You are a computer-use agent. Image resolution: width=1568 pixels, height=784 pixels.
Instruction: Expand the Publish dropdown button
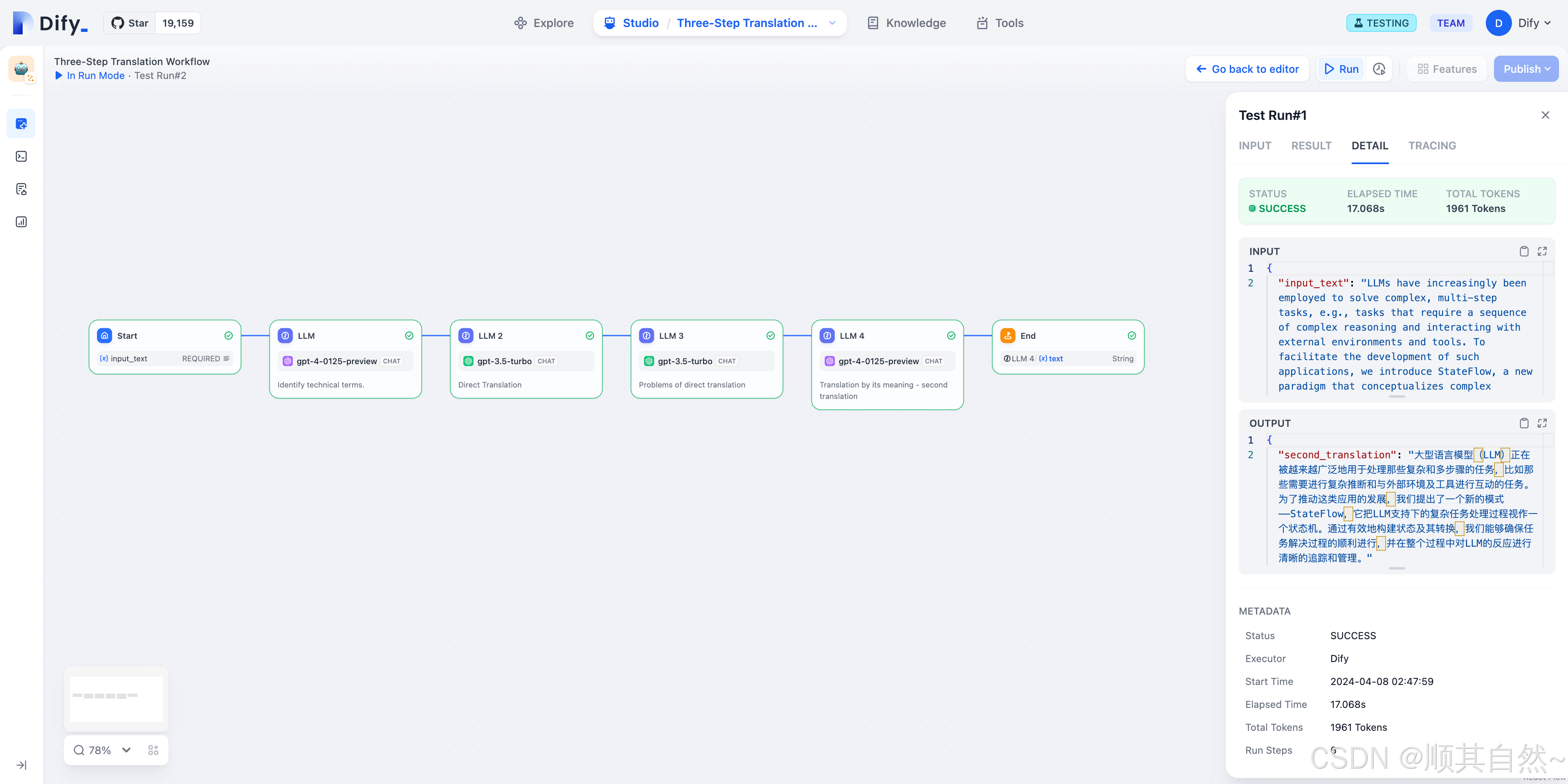coord(1526,69)
